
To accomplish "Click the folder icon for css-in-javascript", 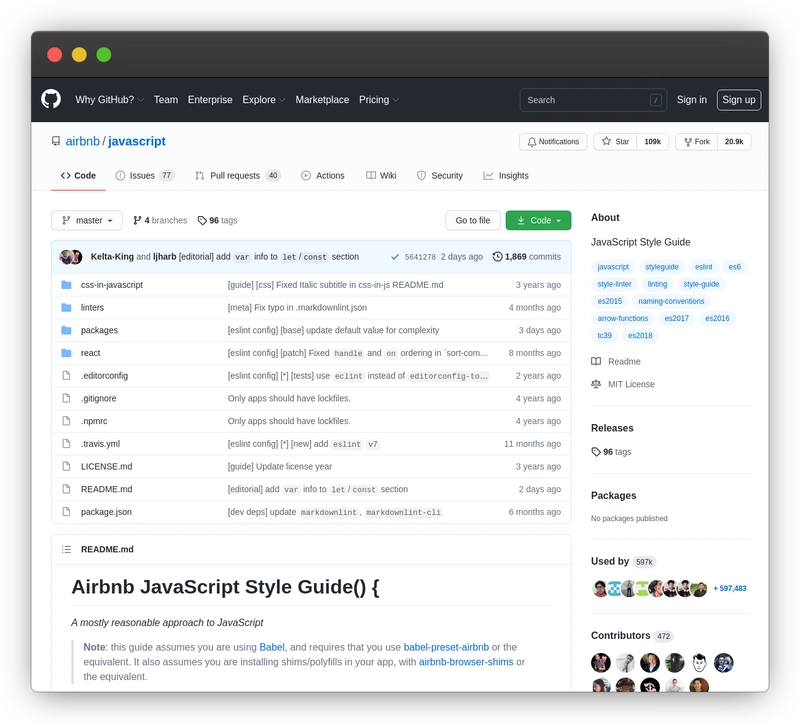I will pos(66,285).
